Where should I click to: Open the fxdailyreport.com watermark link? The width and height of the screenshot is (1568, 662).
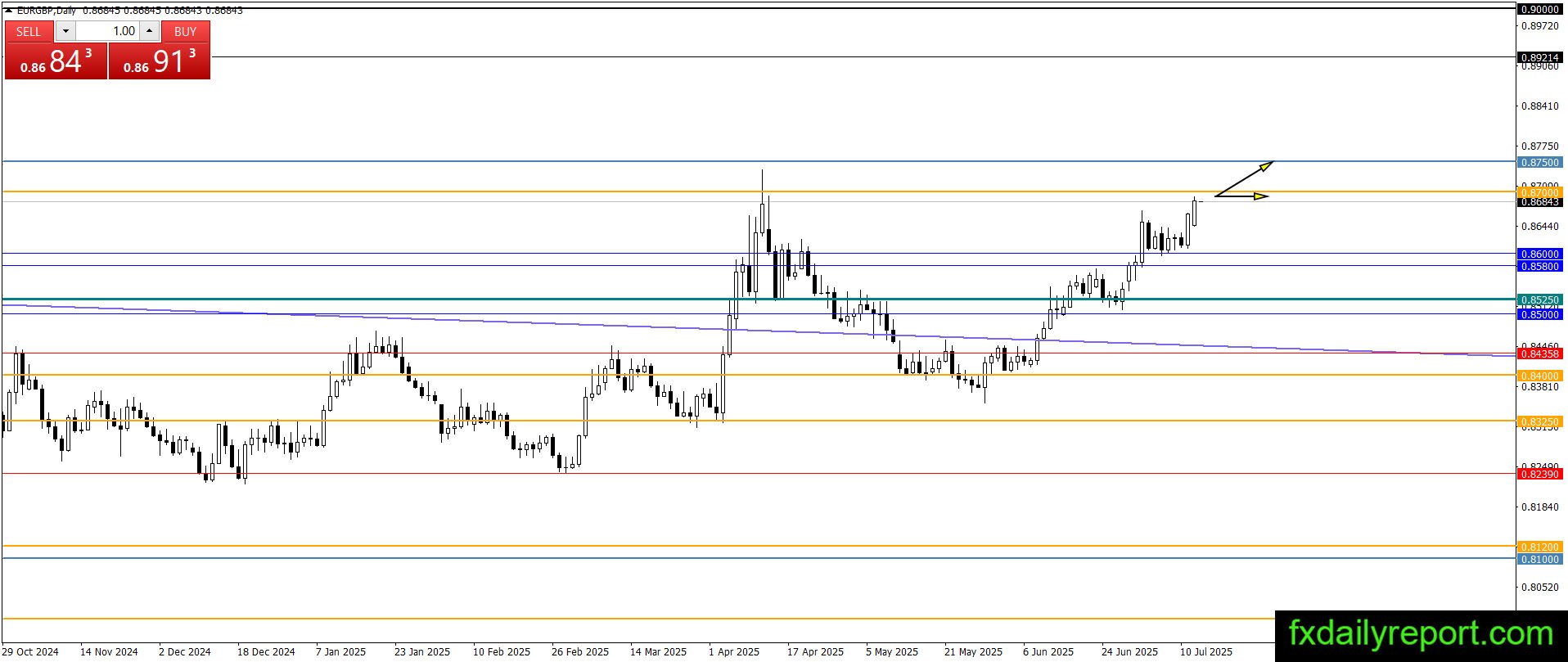click(x=1421, y=634)
